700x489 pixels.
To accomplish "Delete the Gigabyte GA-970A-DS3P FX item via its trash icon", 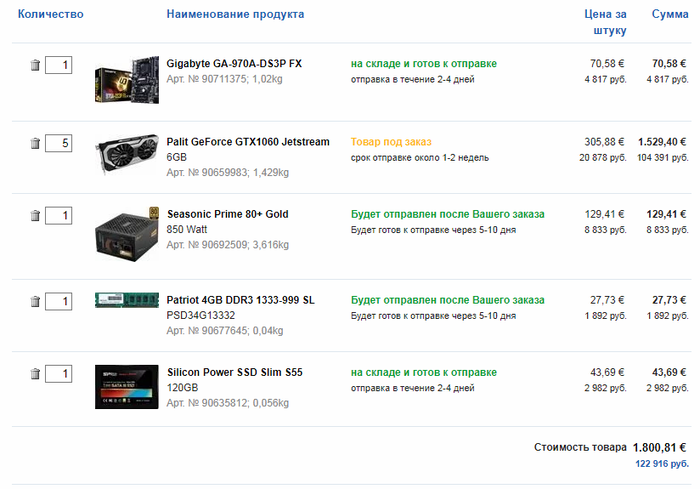I will [x=35, y=65].
